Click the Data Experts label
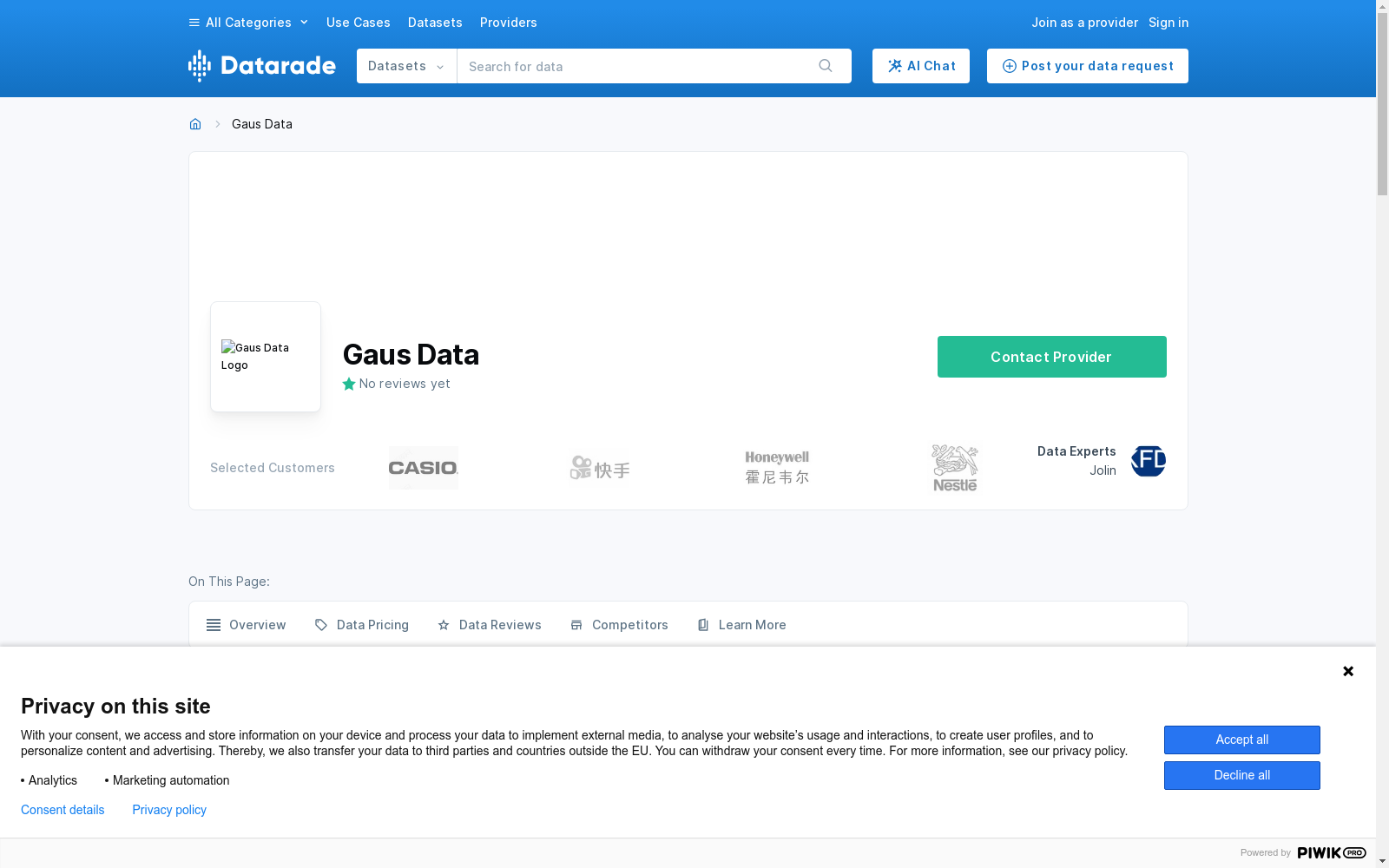The image size is (1389, 868). (1076, 451)
